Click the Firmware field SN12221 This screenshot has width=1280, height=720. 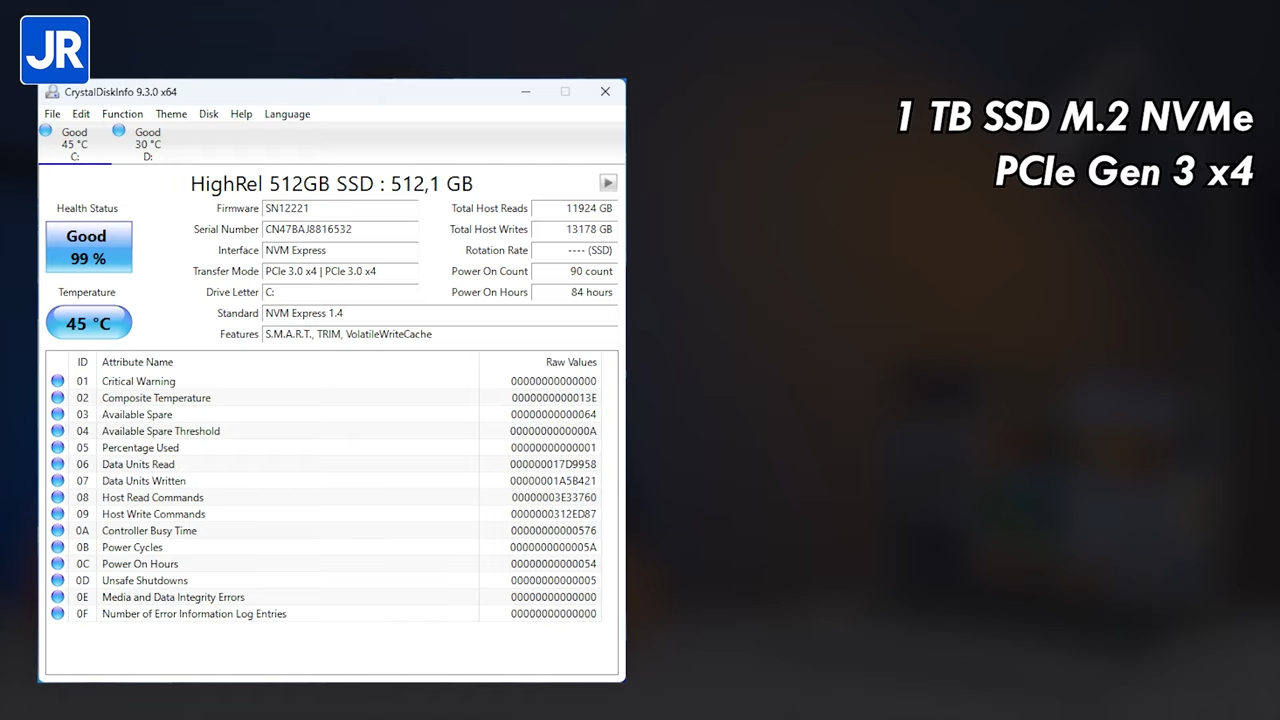click(340, 208)
